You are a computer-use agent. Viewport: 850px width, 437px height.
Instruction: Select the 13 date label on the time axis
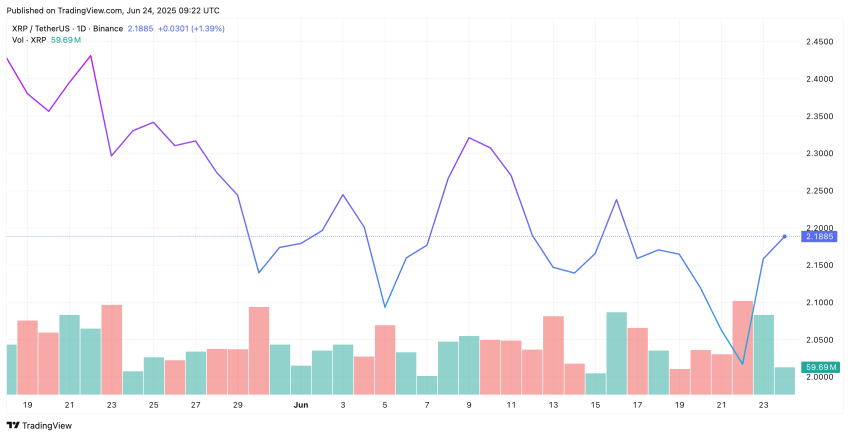coord(553,405)
